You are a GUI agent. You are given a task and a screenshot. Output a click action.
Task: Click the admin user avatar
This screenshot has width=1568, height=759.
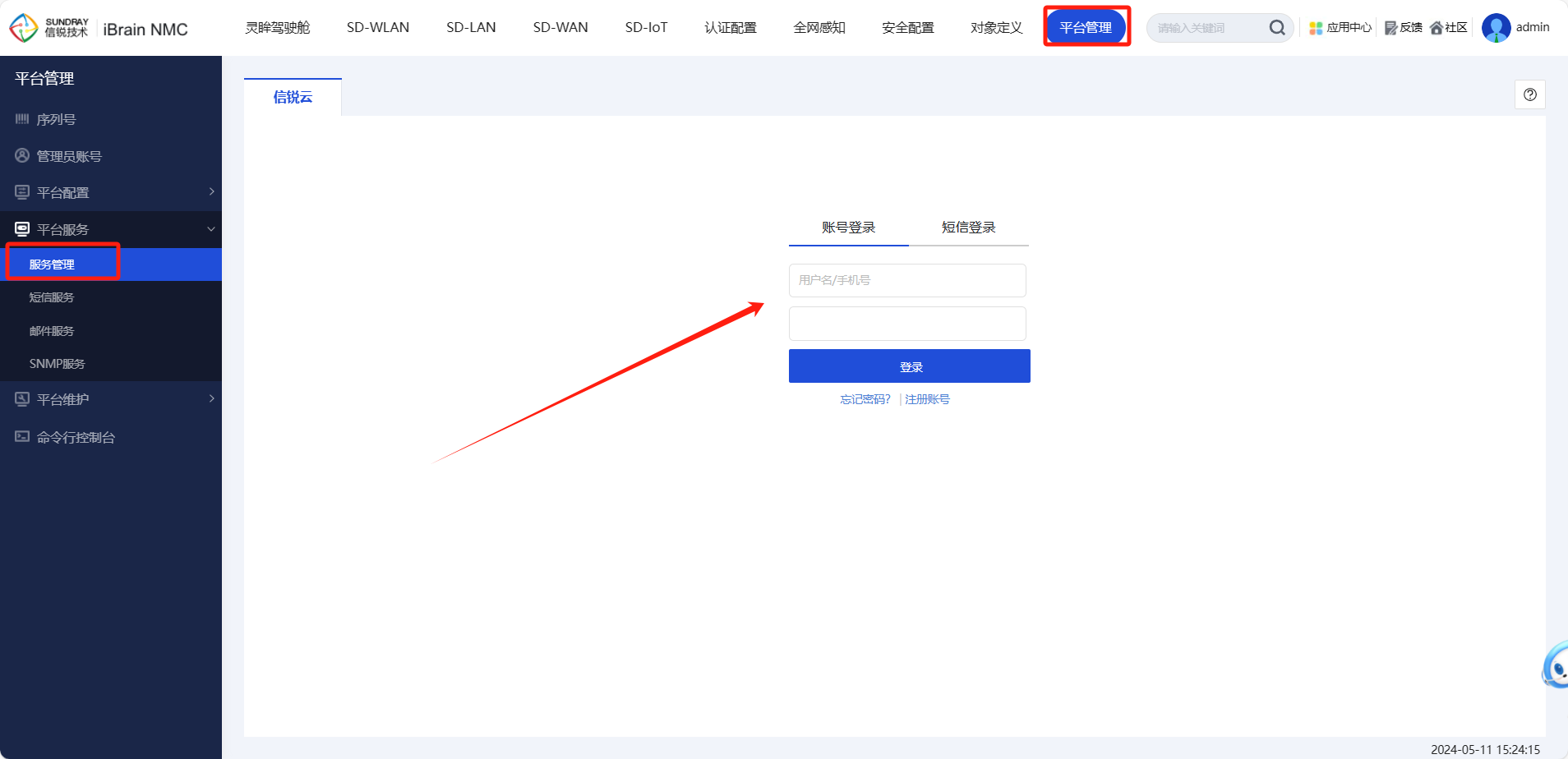click(x=1496, y=28)
